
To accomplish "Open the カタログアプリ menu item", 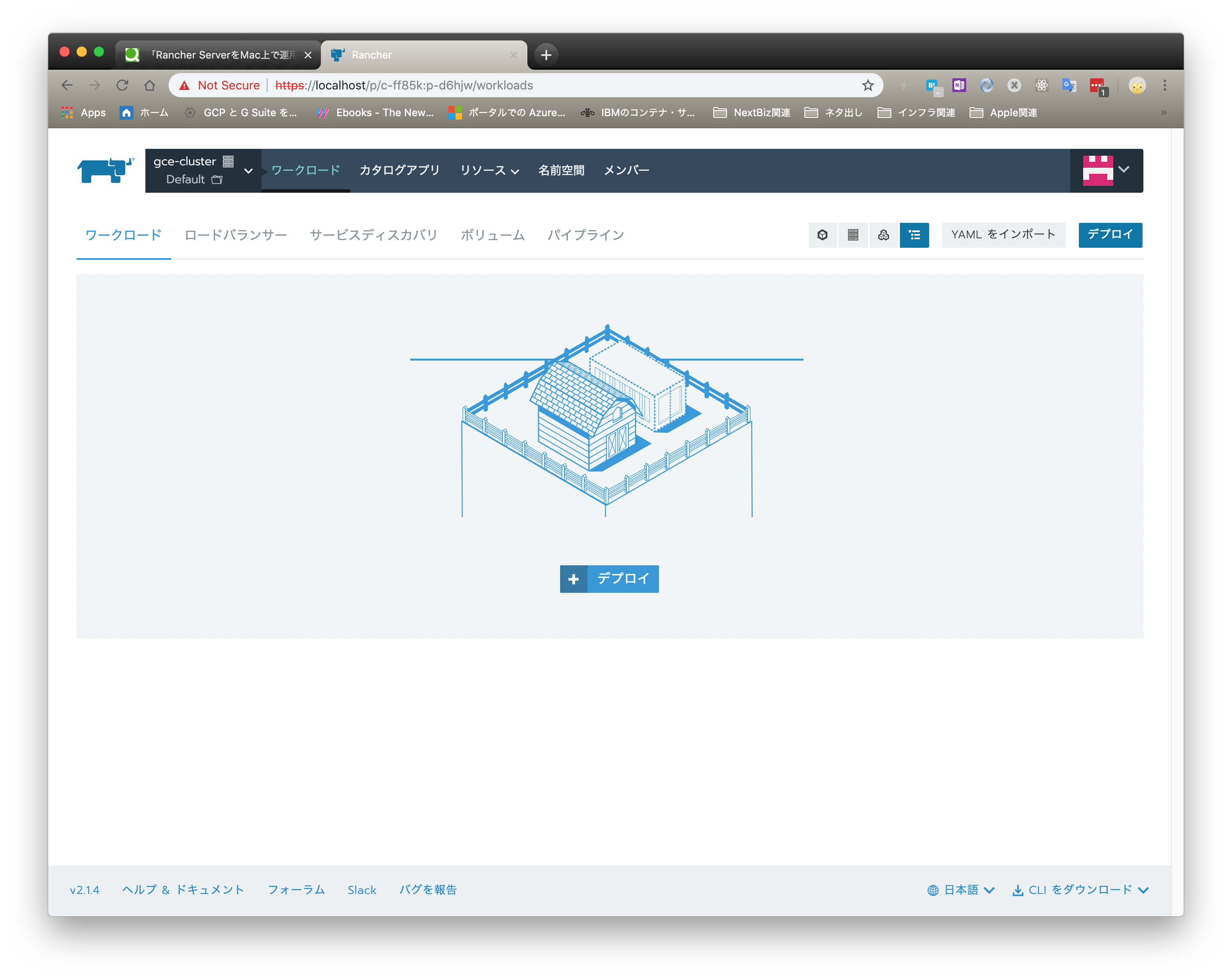I will pos(400,169).
